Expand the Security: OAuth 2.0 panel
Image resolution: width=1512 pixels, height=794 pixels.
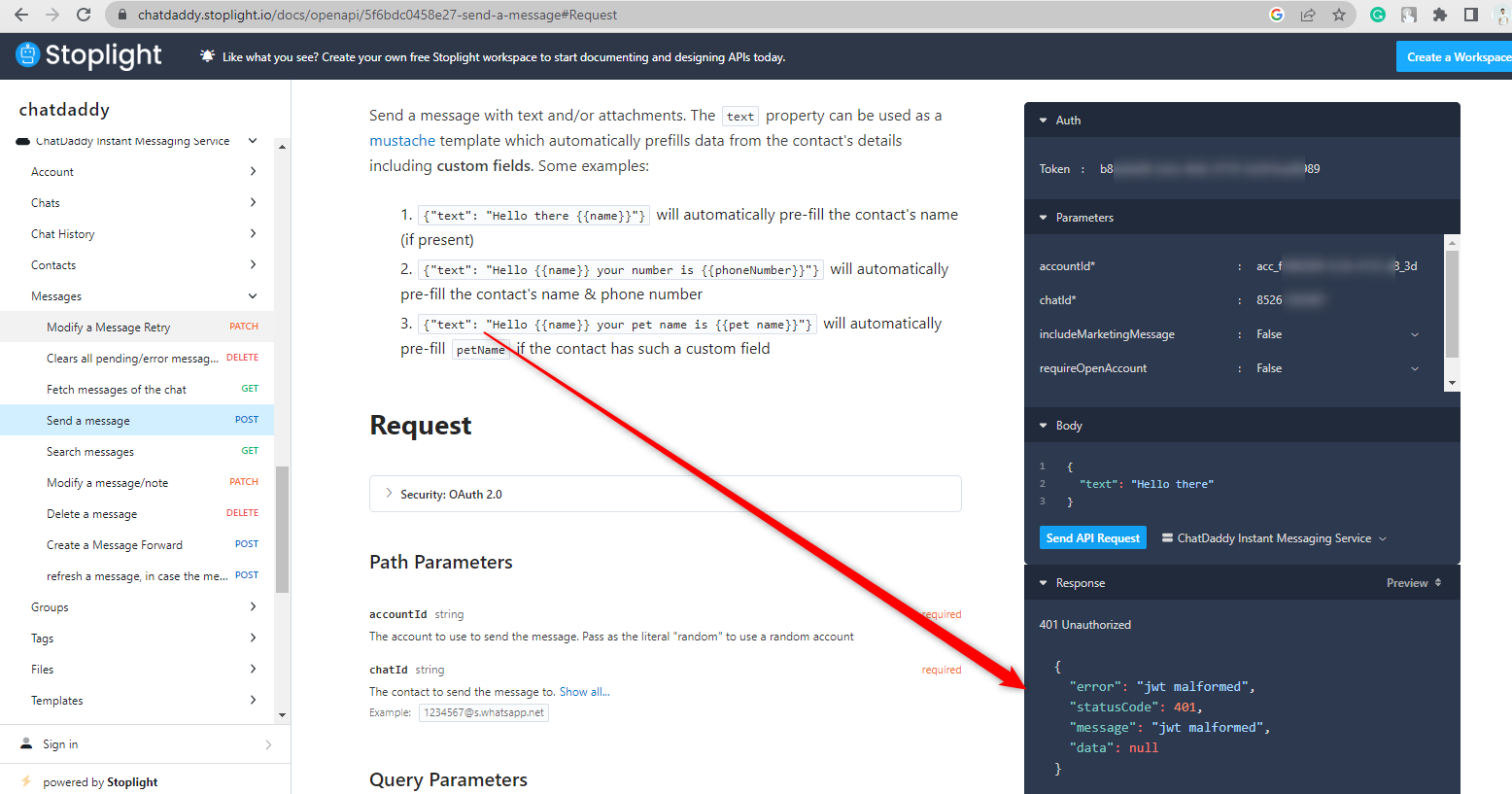666,494
